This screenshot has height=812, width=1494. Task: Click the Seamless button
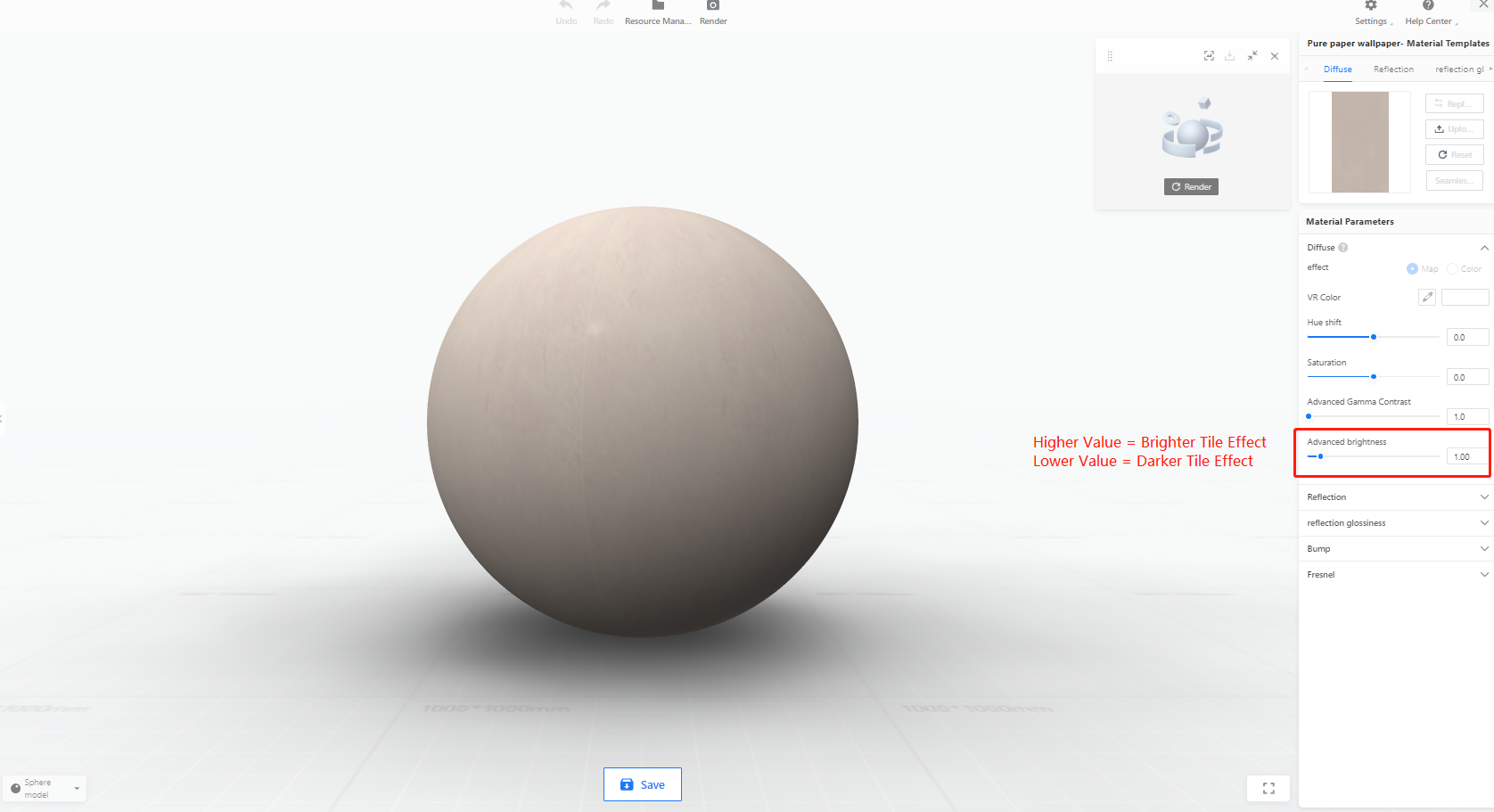click(x=1454, y=181)
